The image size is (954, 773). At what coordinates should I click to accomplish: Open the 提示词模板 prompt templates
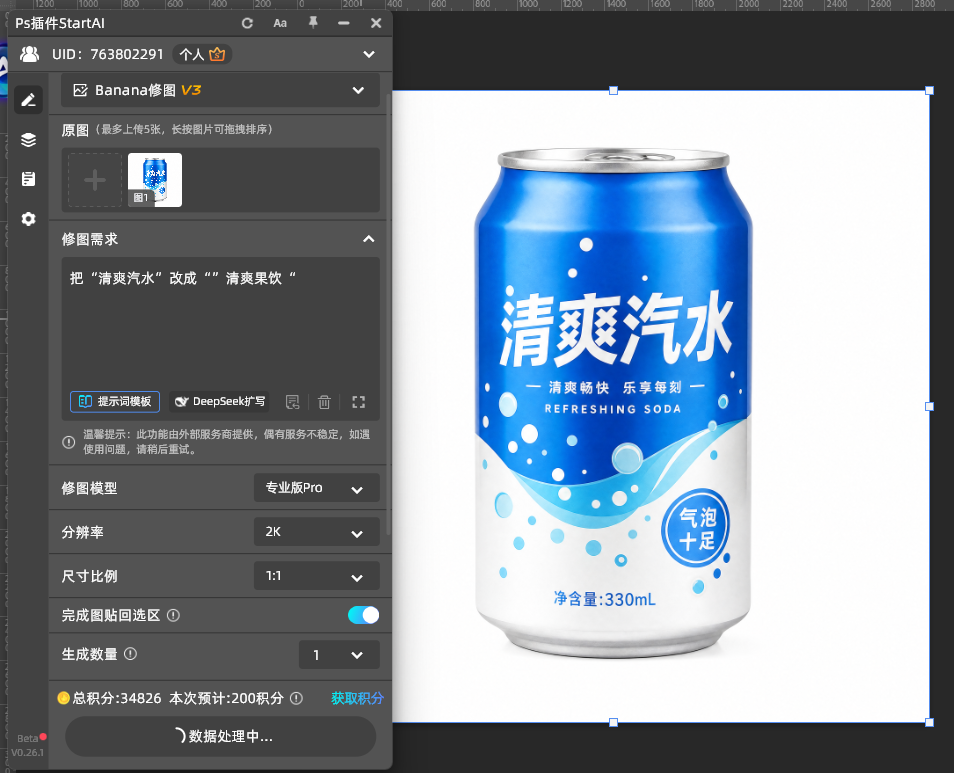pyautogui.click(x=115, y=402)
